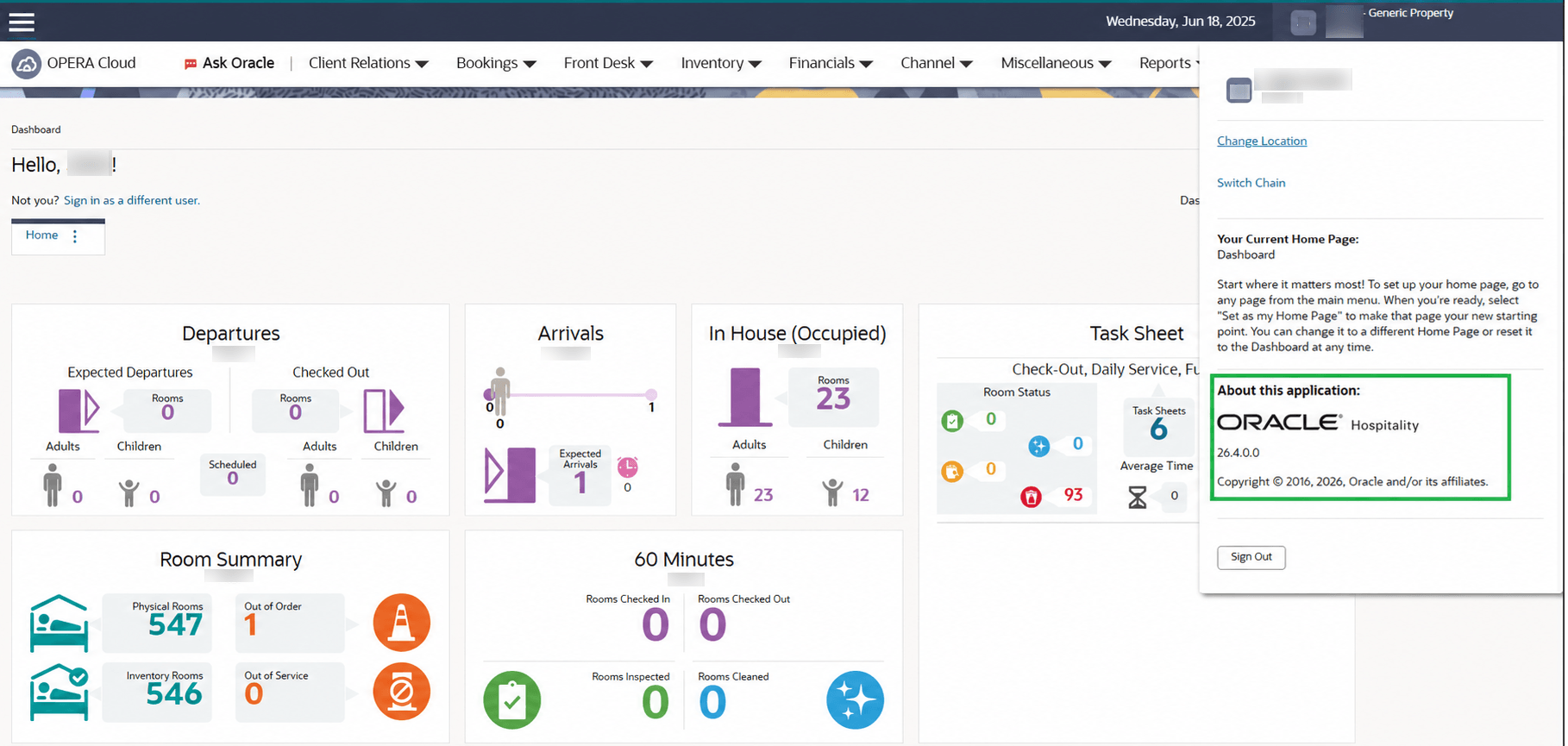Click the Dashboard breadcrumb text
This screenshot has height=746, width=1568.
[36, 129]
